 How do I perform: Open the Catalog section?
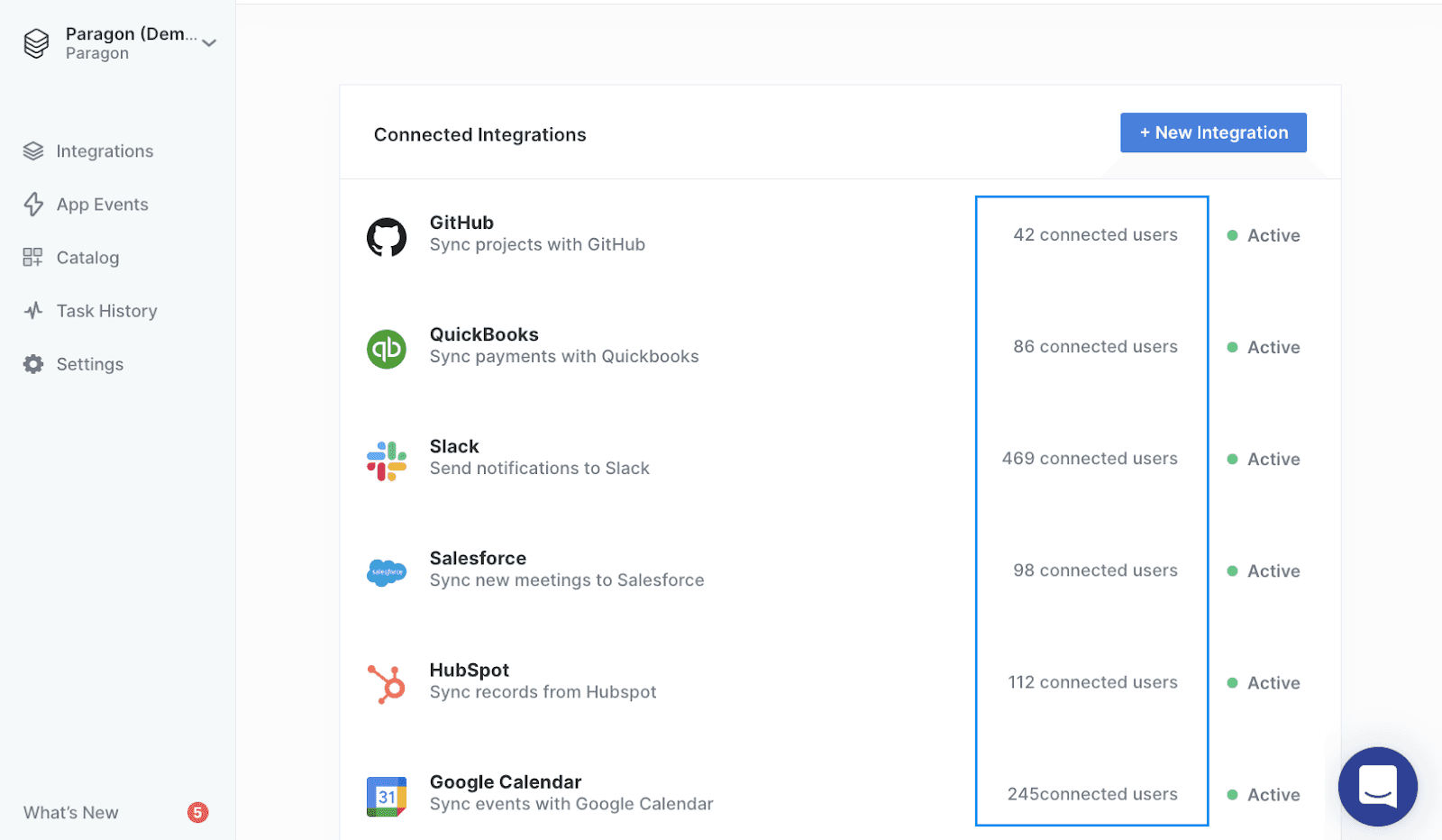(x=87, y=258)
